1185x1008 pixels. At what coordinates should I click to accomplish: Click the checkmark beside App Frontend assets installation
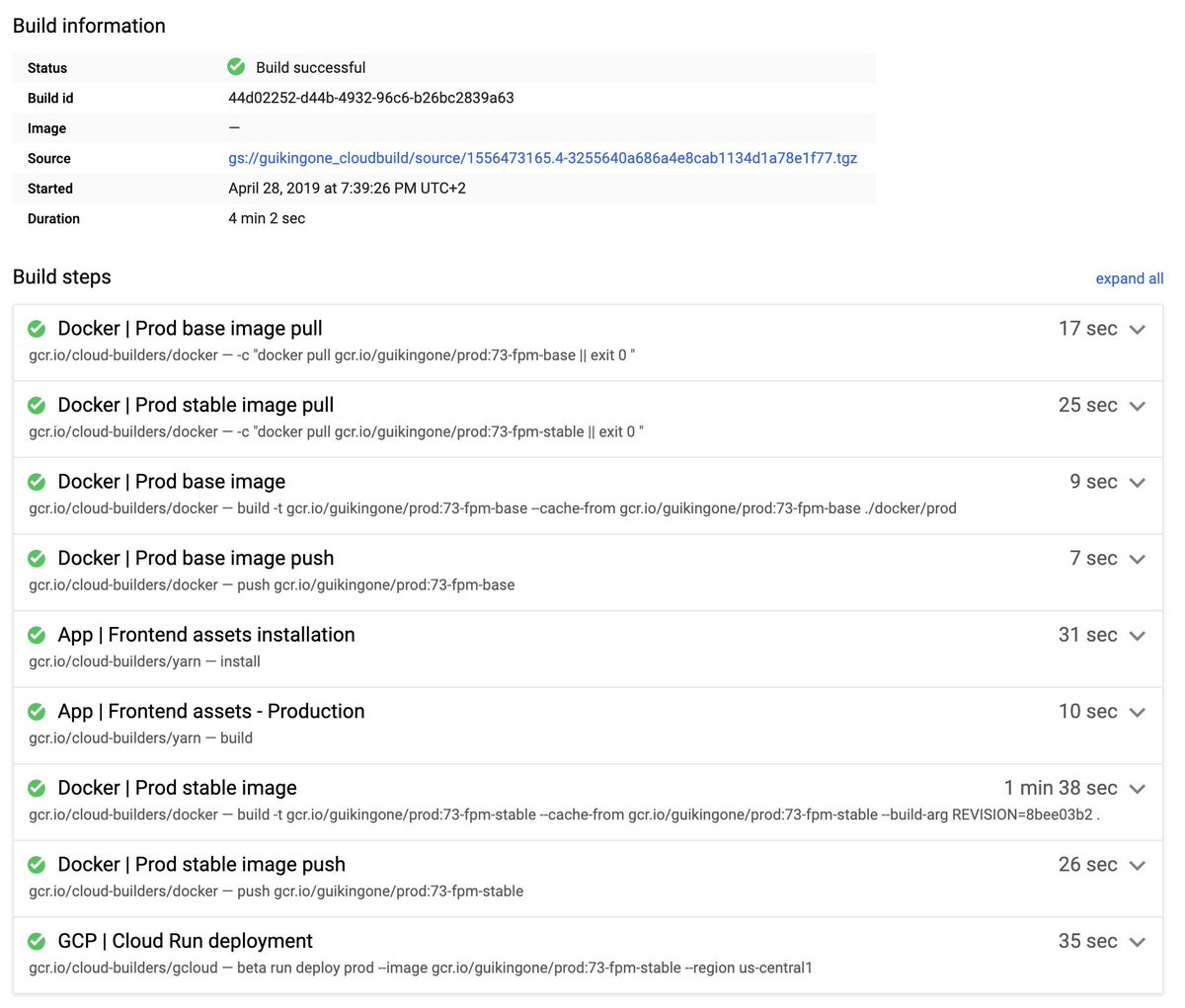[37, 635]
